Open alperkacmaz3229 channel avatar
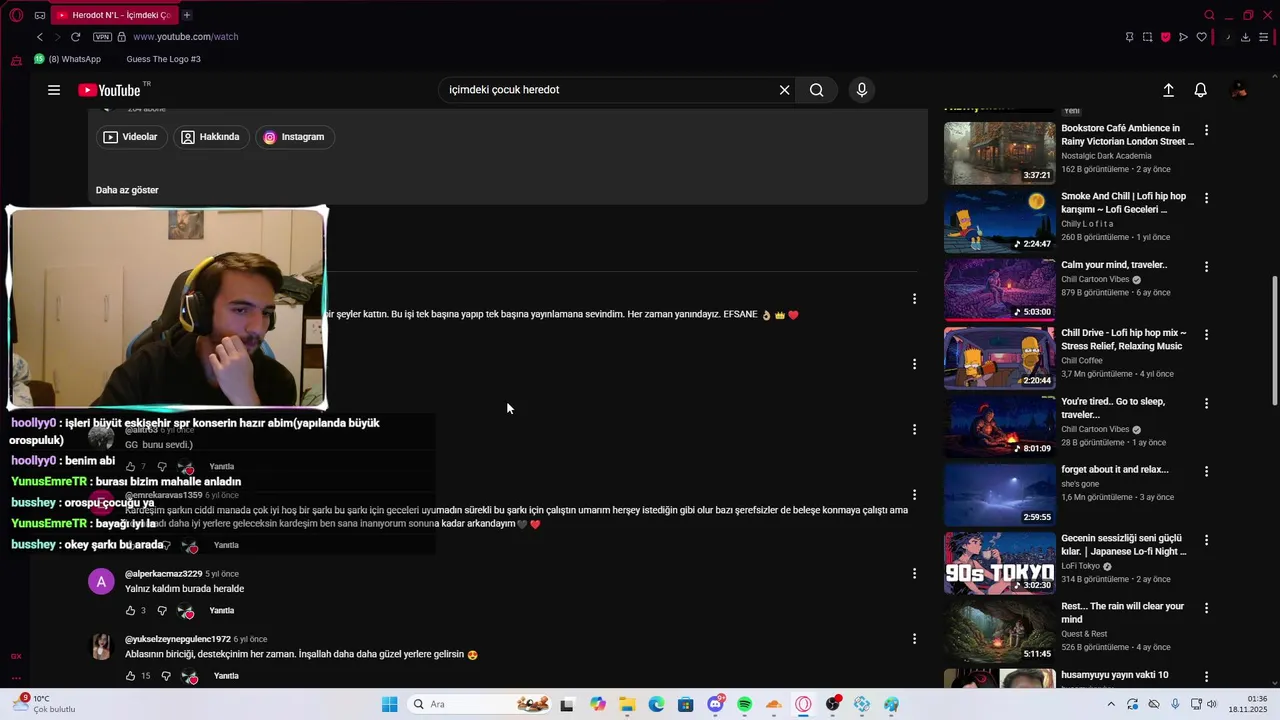Viewport: 1280px width, 720px height. tap(102, 582)
